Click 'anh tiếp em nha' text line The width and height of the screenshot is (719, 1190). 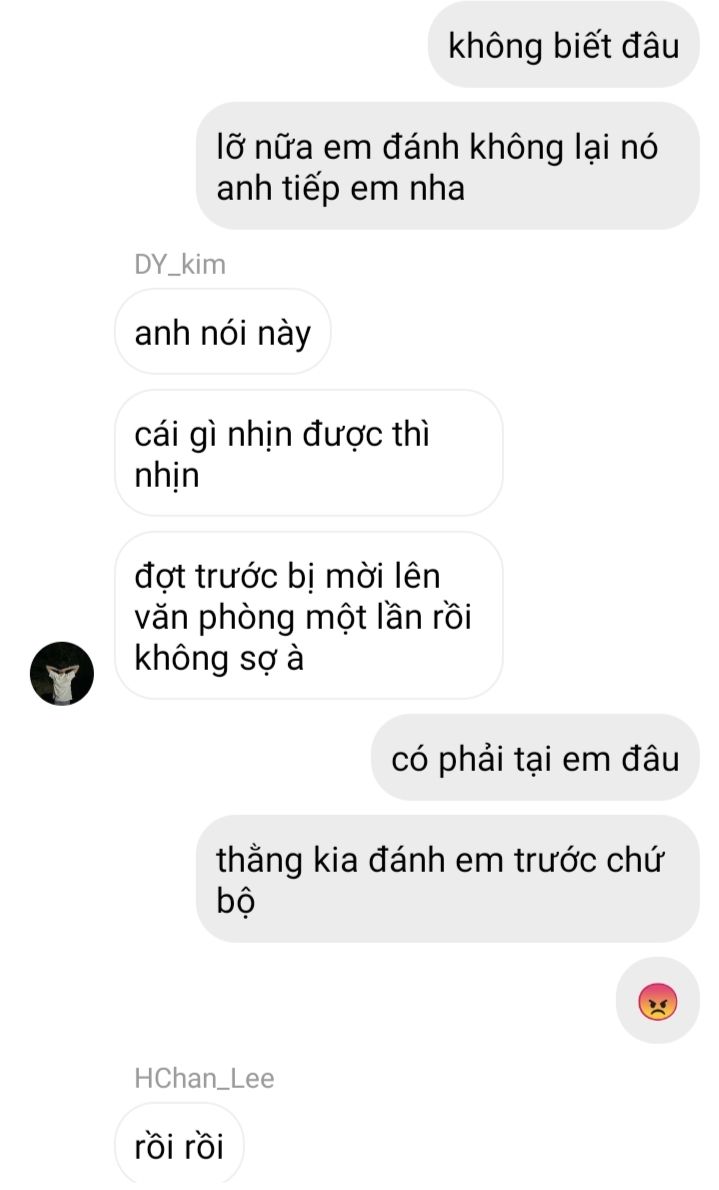click(x=341, y=188)
